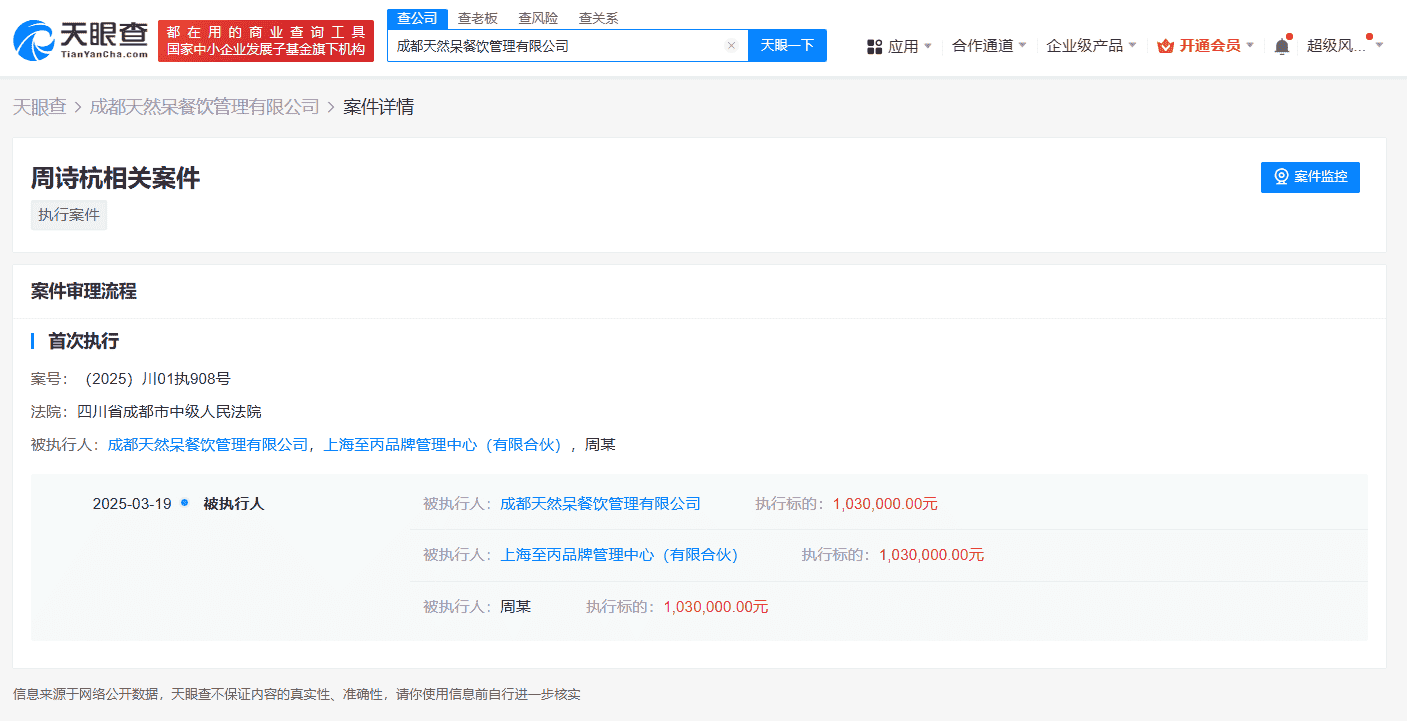The width and height of the screenshot is (1407, 721).
Task: Click the crown icon beside 开通会员
Action: click(1167, 45)
